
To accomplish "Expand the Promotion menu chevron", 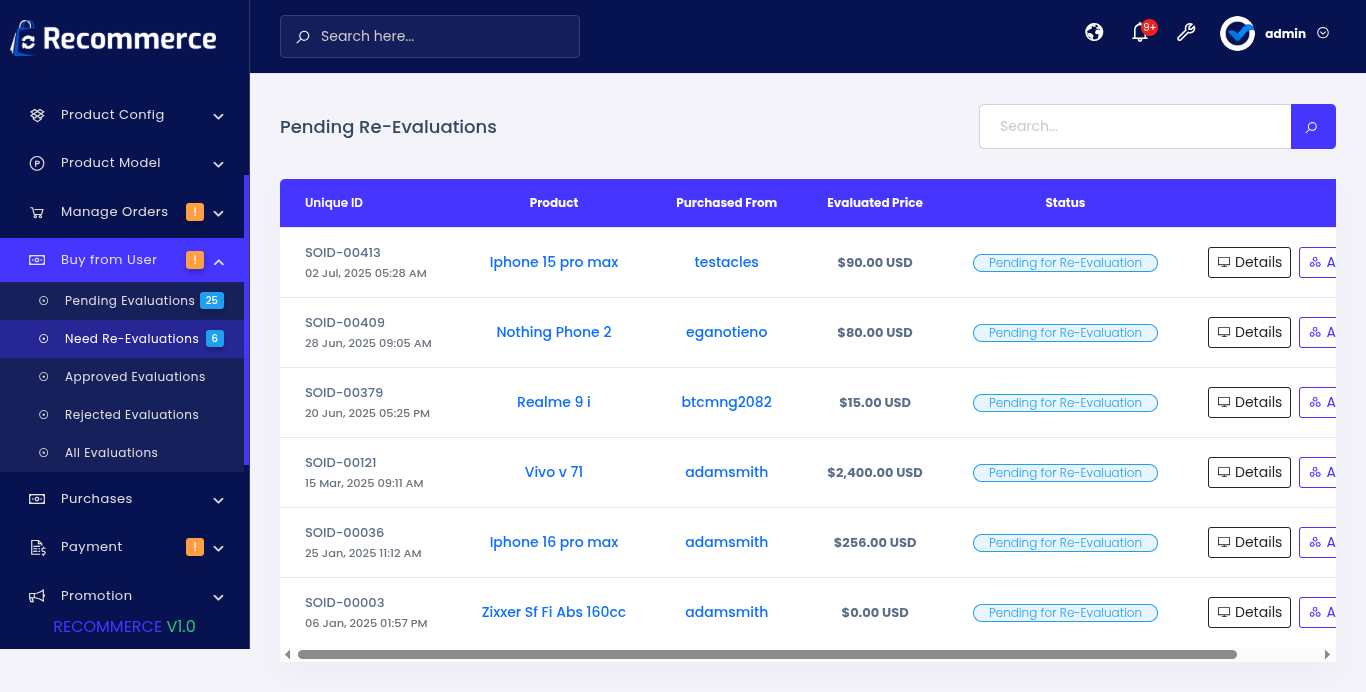I will (218, 597).
